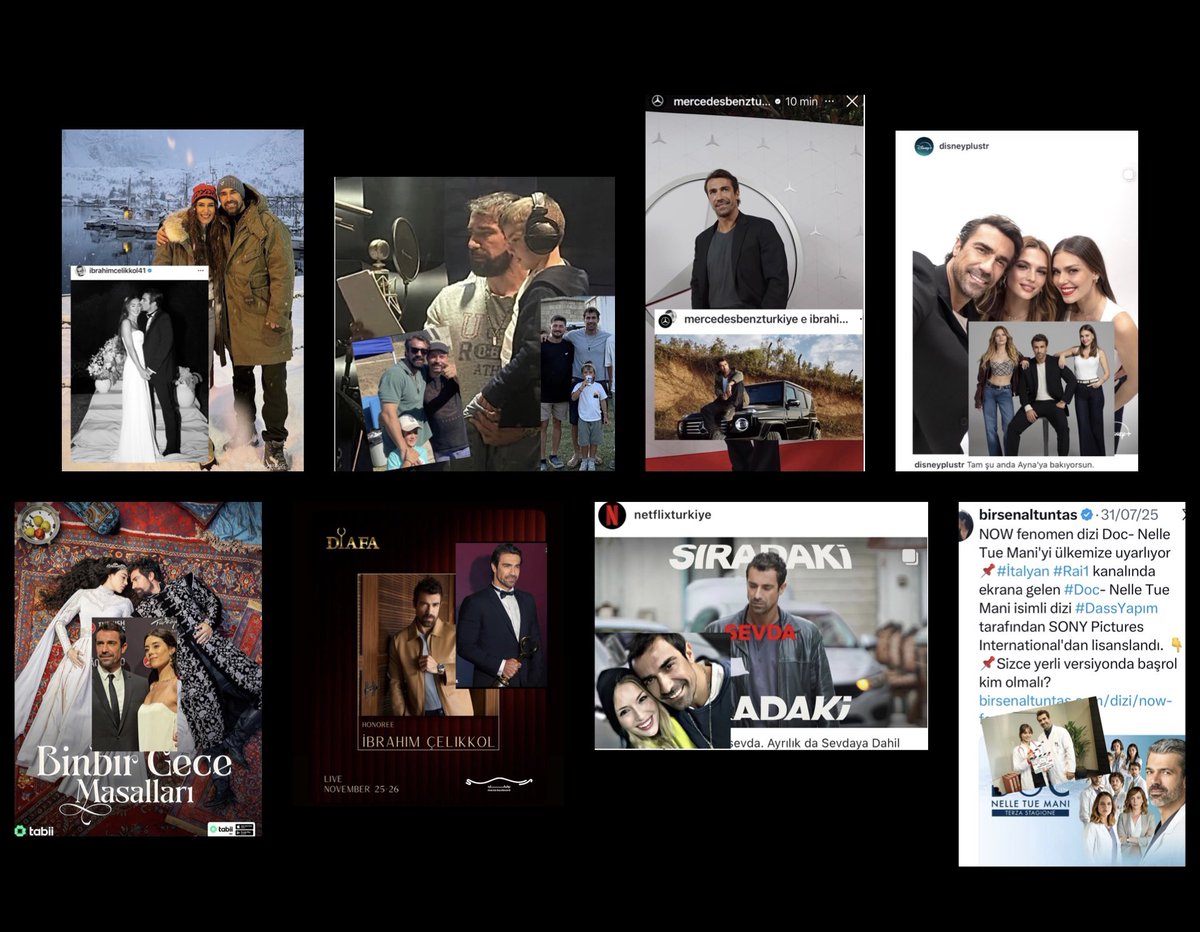This screenshot has width=1200, height=932.
Task: Open the disneyplustr username at post top
Action: [x=964, y=146]
